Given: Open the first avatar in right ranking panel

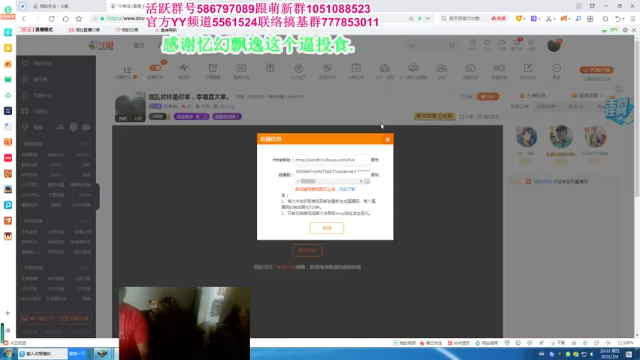Looking at the screenshot, I should pos(526,137).
